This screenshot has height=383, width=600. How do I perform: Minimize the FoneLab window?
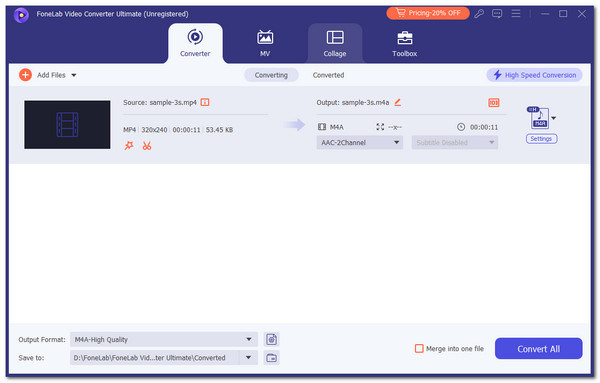(545, 14)
